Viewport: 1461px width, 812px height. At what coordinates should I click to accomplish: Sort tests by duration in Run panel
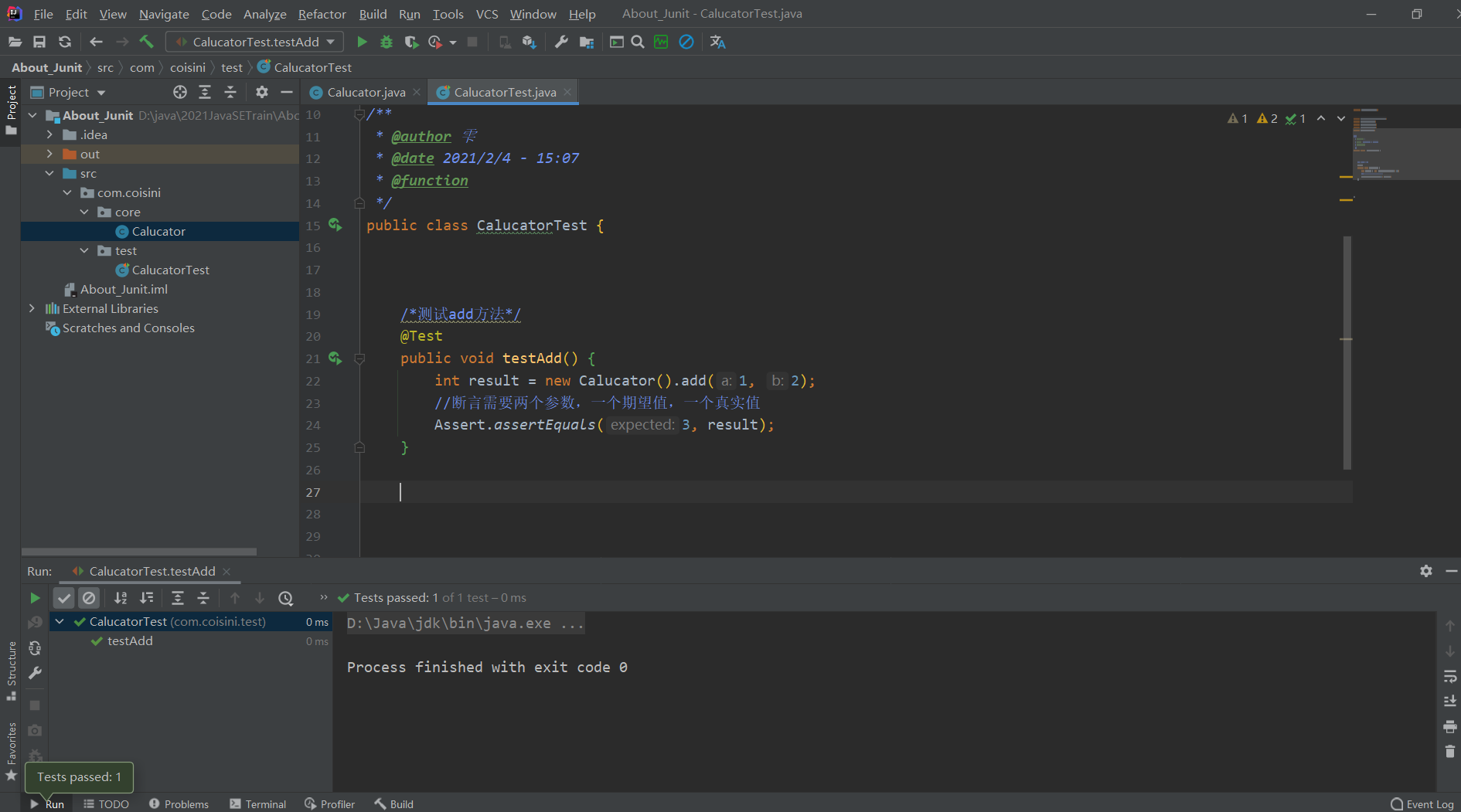[146, 598]
